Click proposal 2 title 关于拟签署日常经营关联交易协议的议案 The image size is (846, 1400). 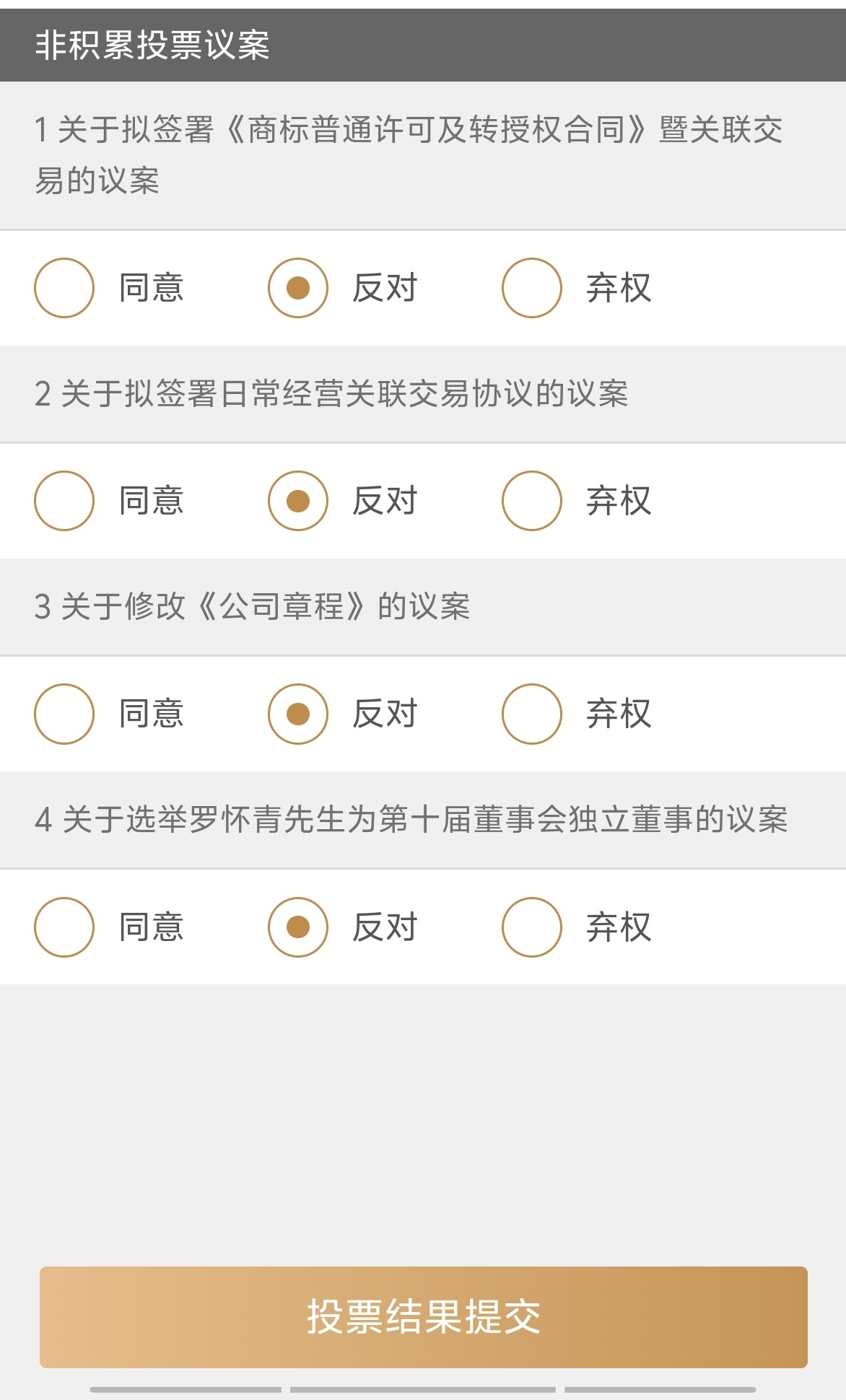tap(331, 394)
